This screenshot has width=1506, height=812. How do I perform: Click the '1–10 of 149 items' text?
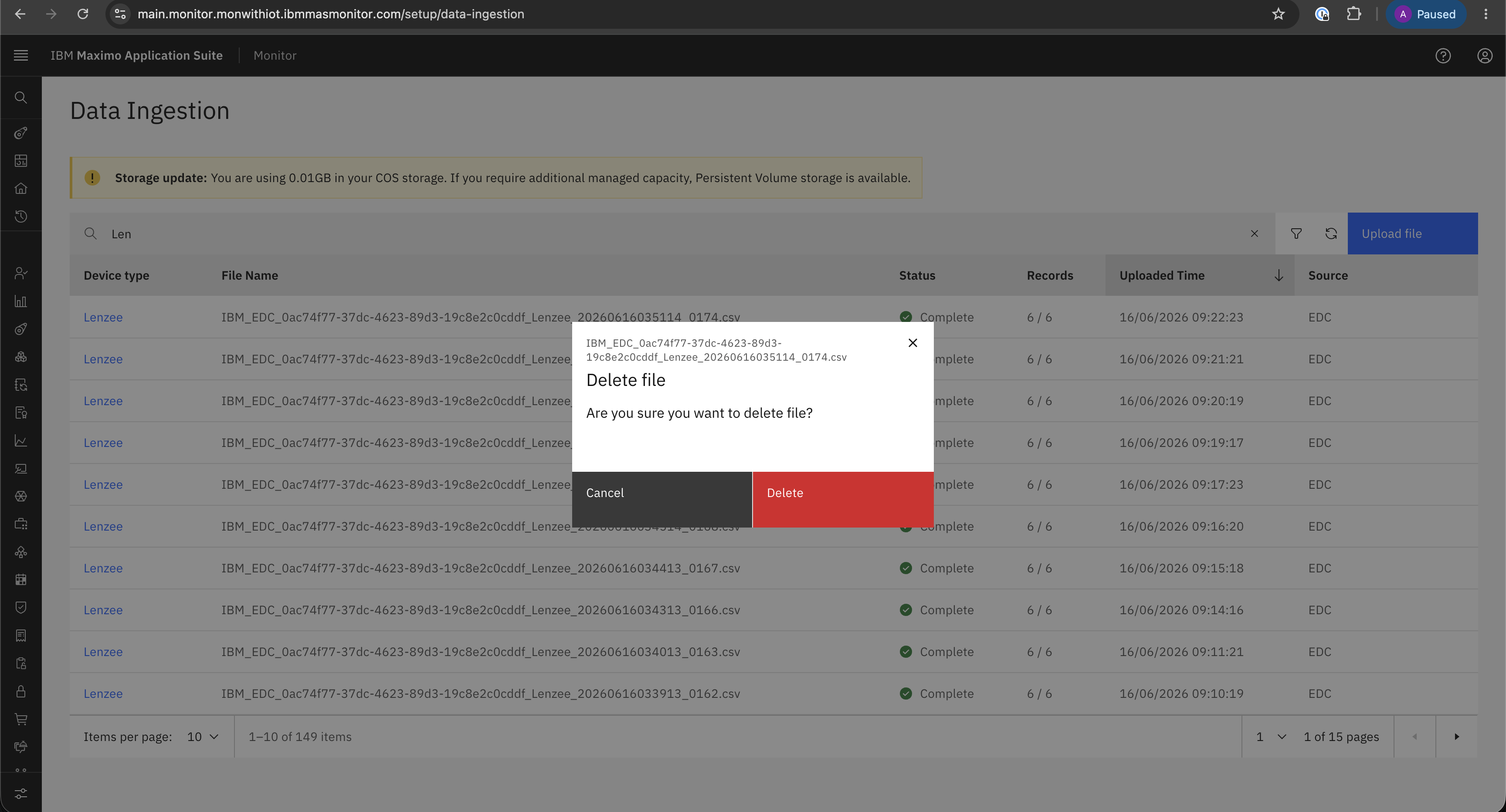300,737
